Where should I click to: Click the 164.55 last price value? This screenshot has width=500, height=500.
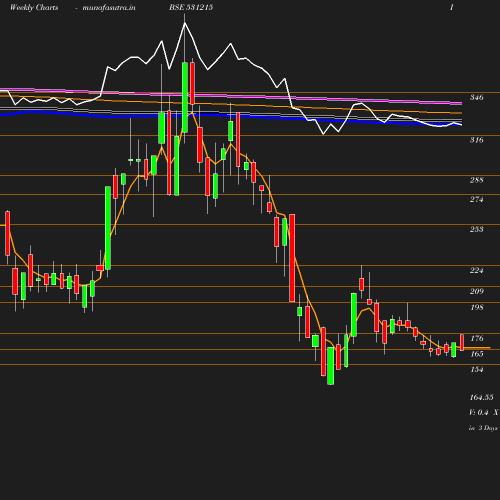[x=481, y=397]
